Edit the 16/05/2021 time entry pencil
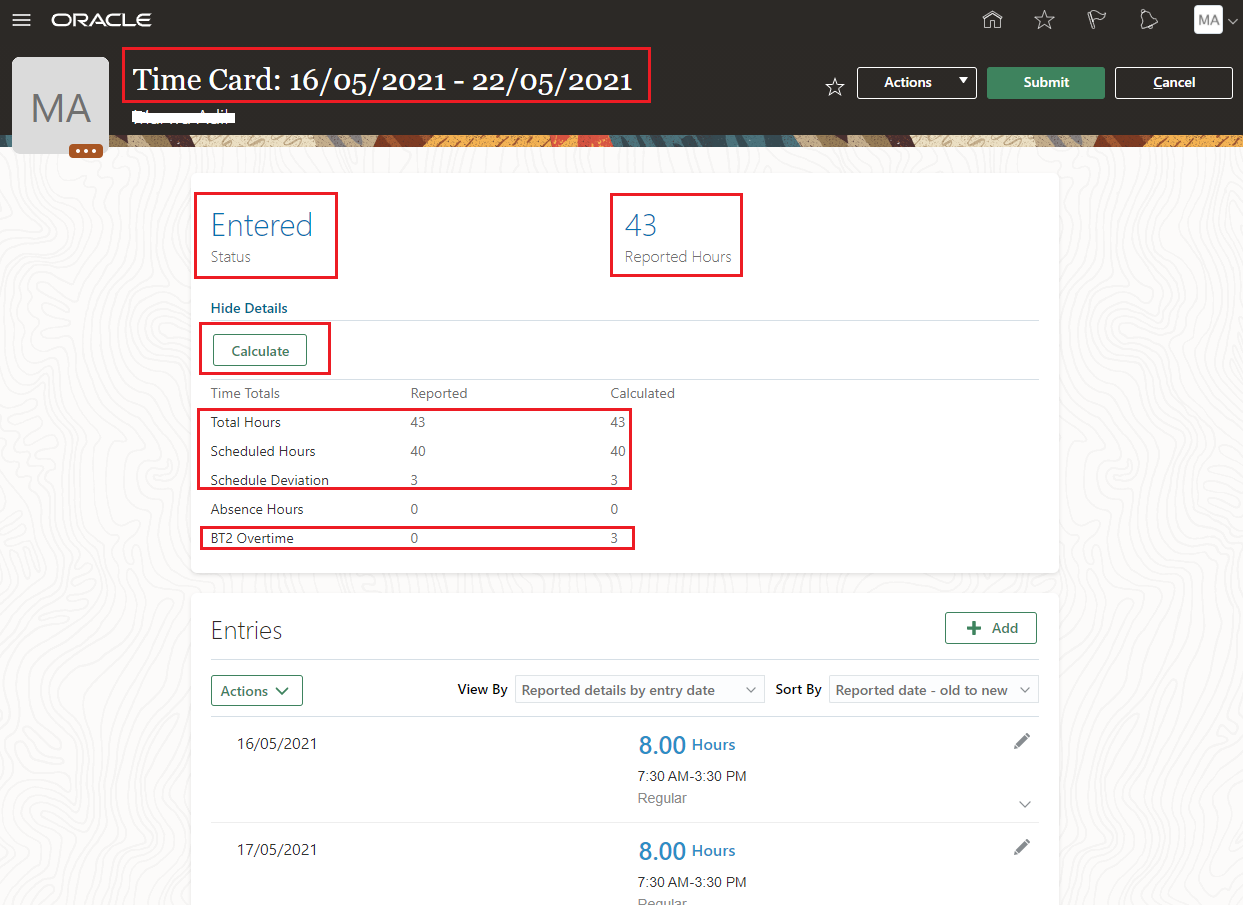 pyautogui.click(x=1022, y=740)
